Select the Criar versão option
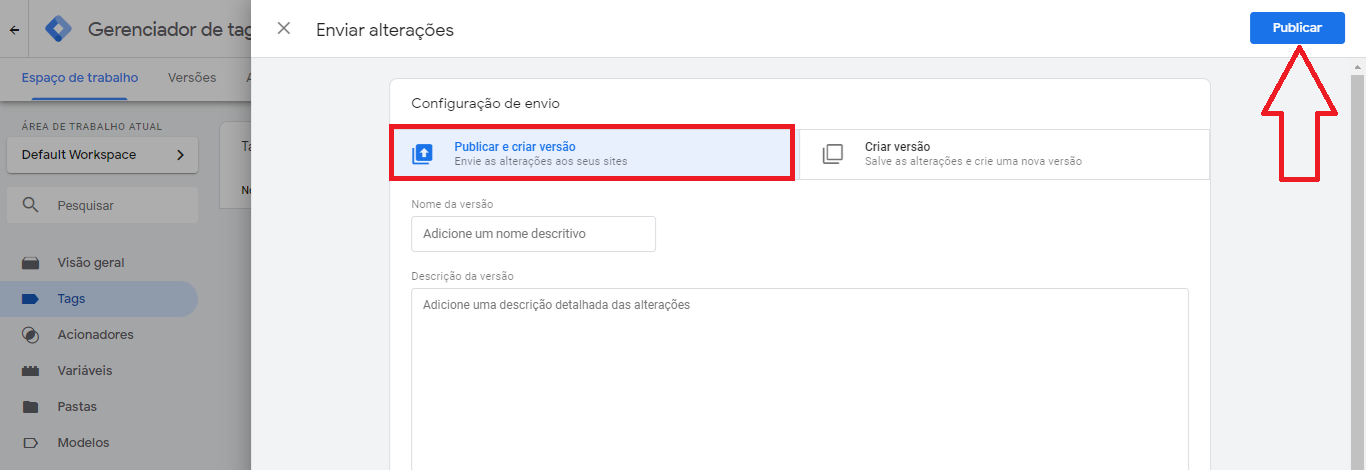Viewport: 1366px width, 470px height. pos(1004,154)
